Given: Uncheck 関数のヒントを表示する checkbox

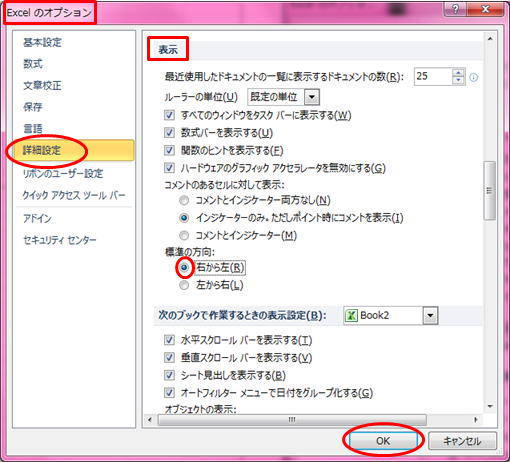Looking at the screenshot, I should [x=169, y=150].
